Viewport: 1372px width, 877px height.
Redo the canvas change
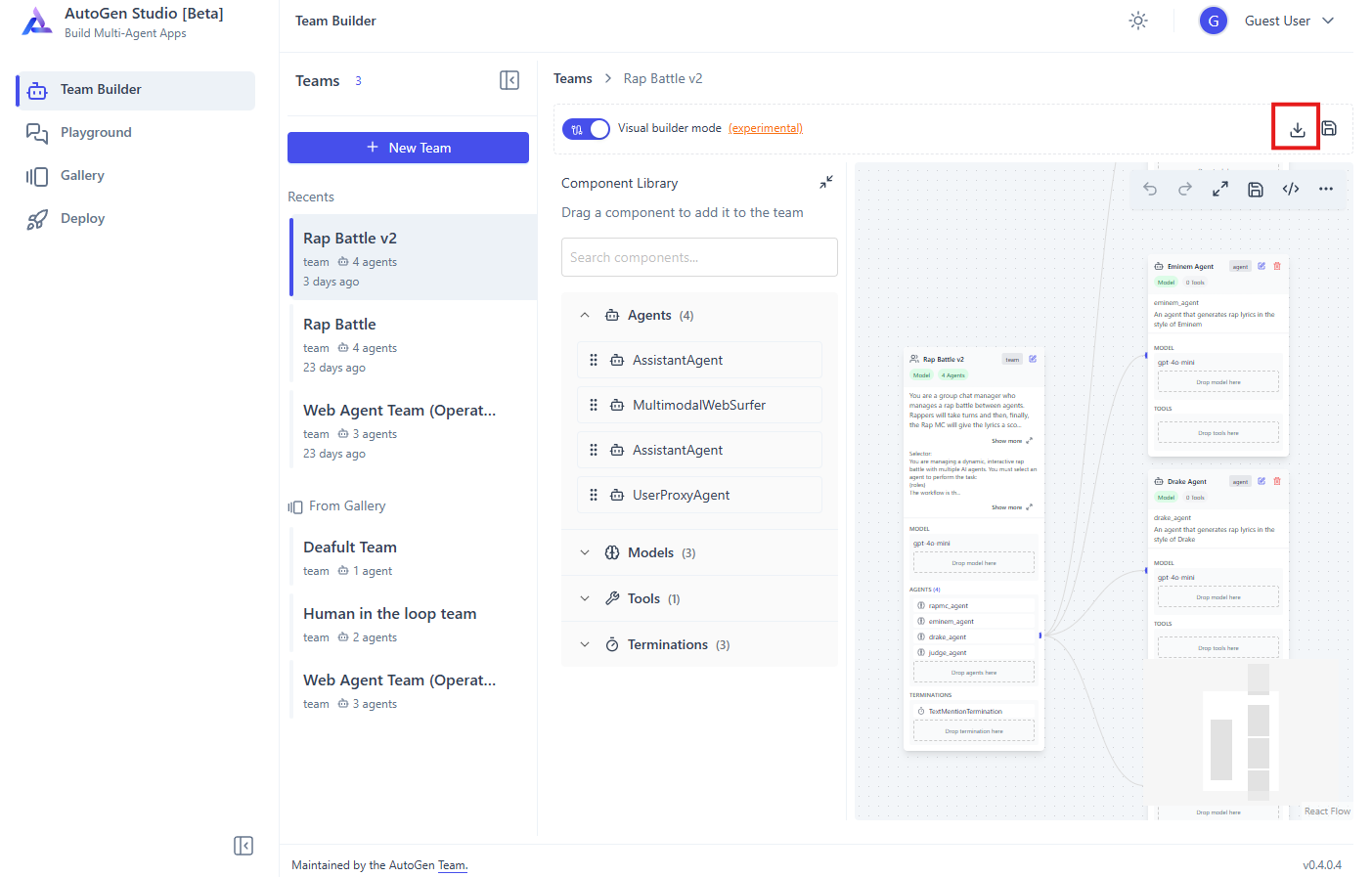point(1185,189)
